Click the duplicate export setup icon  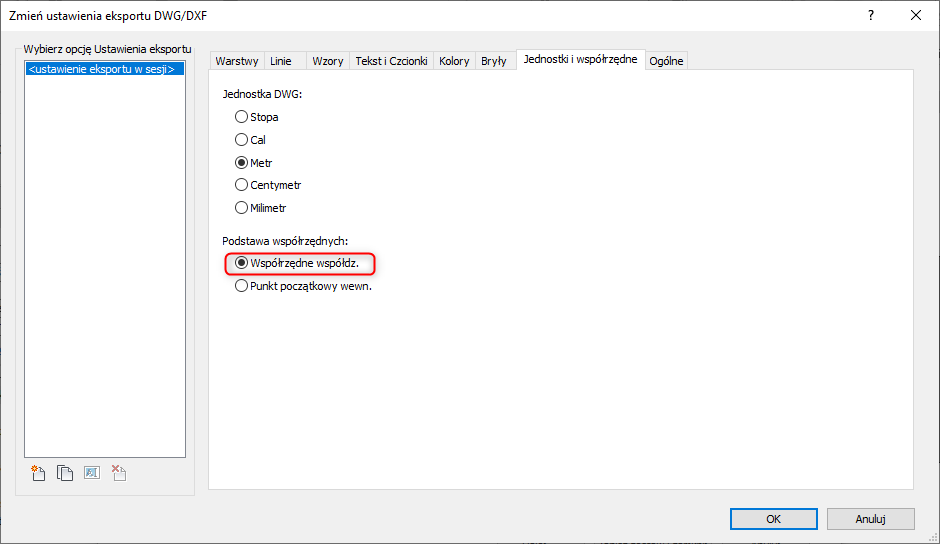[65, 474]
